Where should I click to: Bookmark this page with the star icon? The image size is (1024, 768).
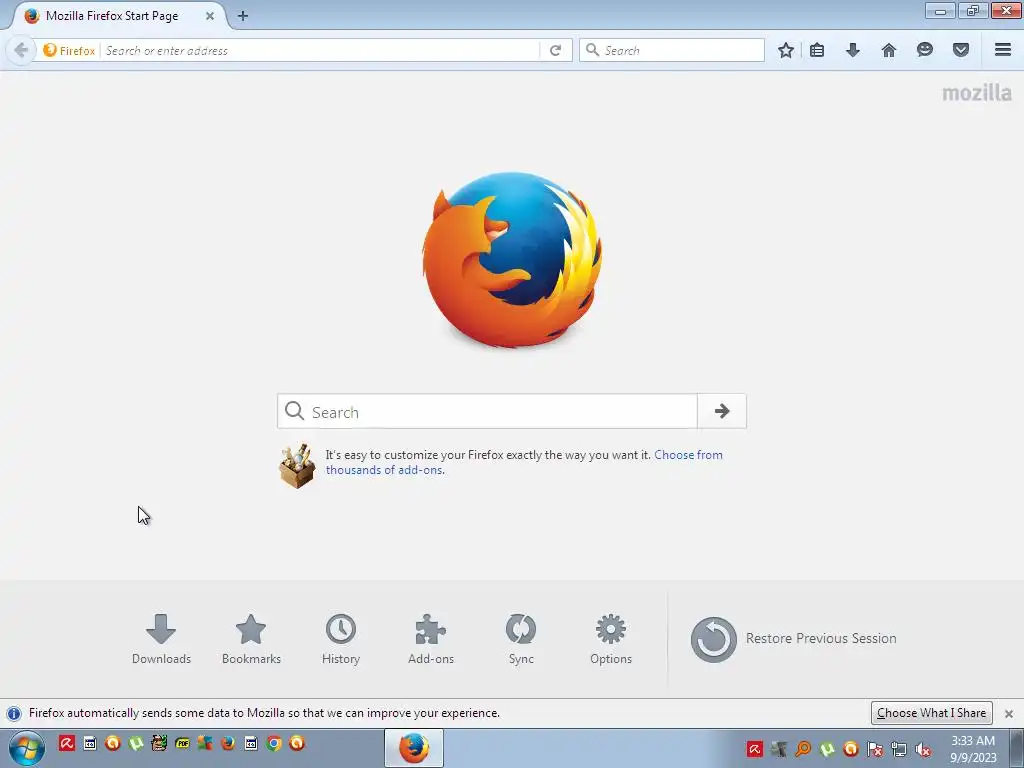[786, 50]
